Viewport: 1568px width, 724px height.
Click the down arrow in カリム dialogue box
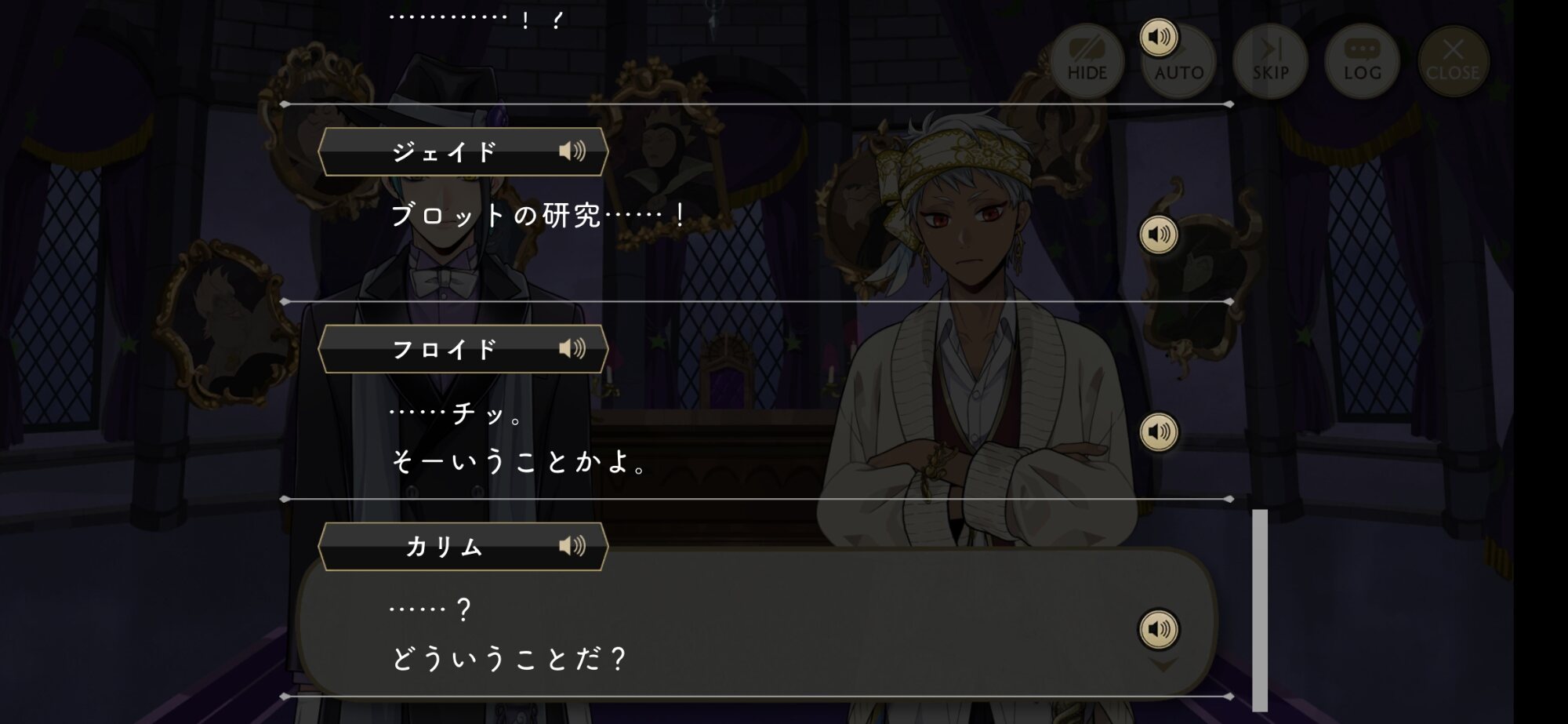point(1163,665)
